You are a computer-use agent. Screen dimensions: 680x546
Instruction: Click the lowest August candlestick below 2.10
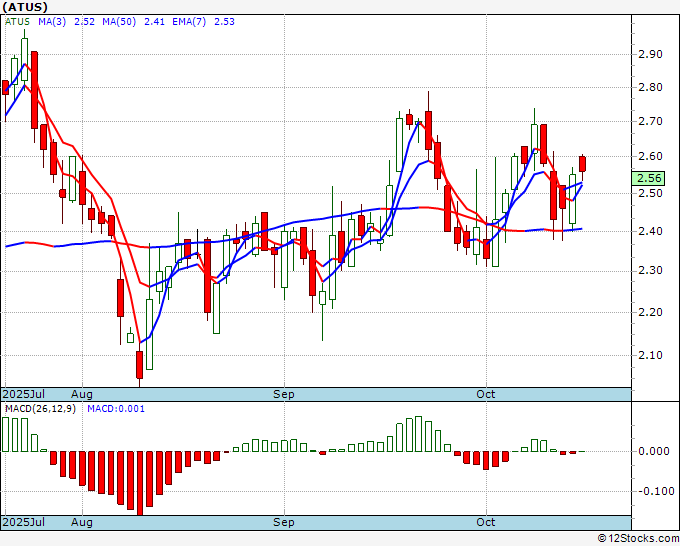point(139,365)
